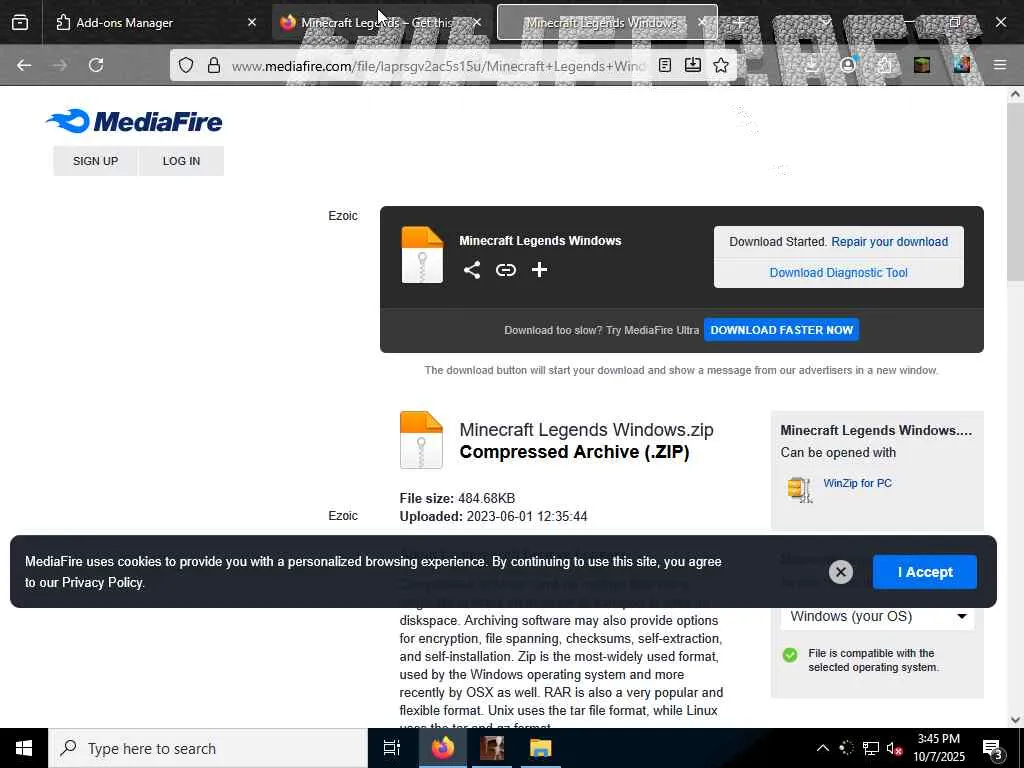This screenshot has height=768, width=1024.
Task: Open the extensions puzzle icon
Action: [x=884, y=65]
